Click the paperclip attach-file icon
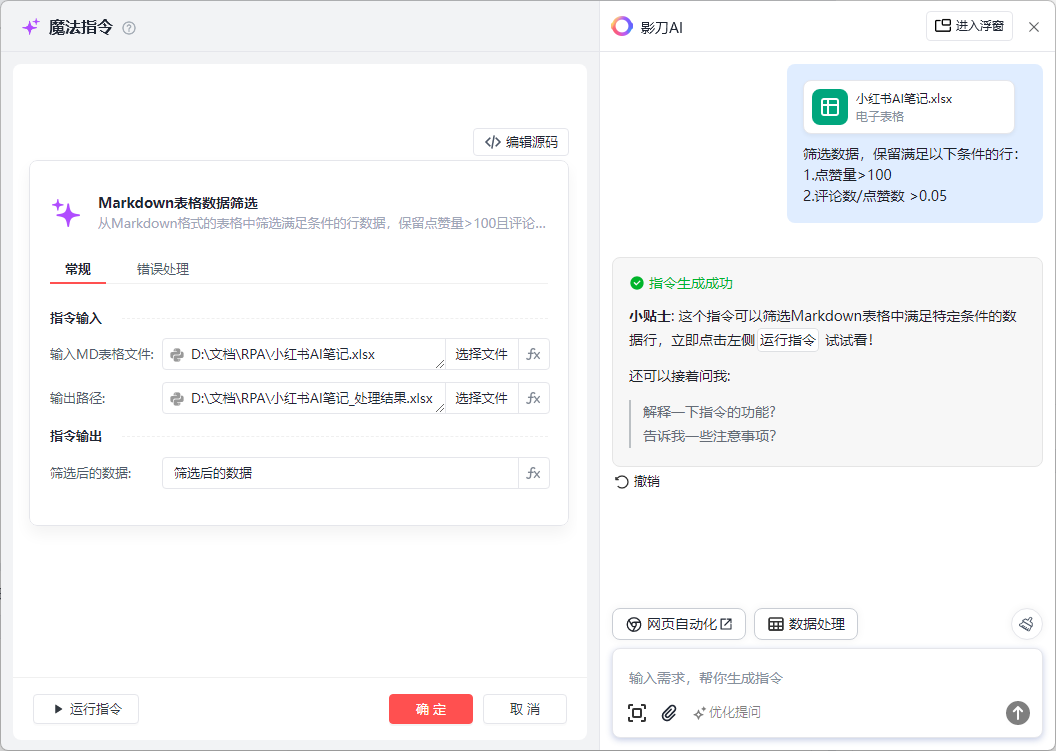Image resolution: width=1056 pixels, height=751 pixels. click(669, 713)
